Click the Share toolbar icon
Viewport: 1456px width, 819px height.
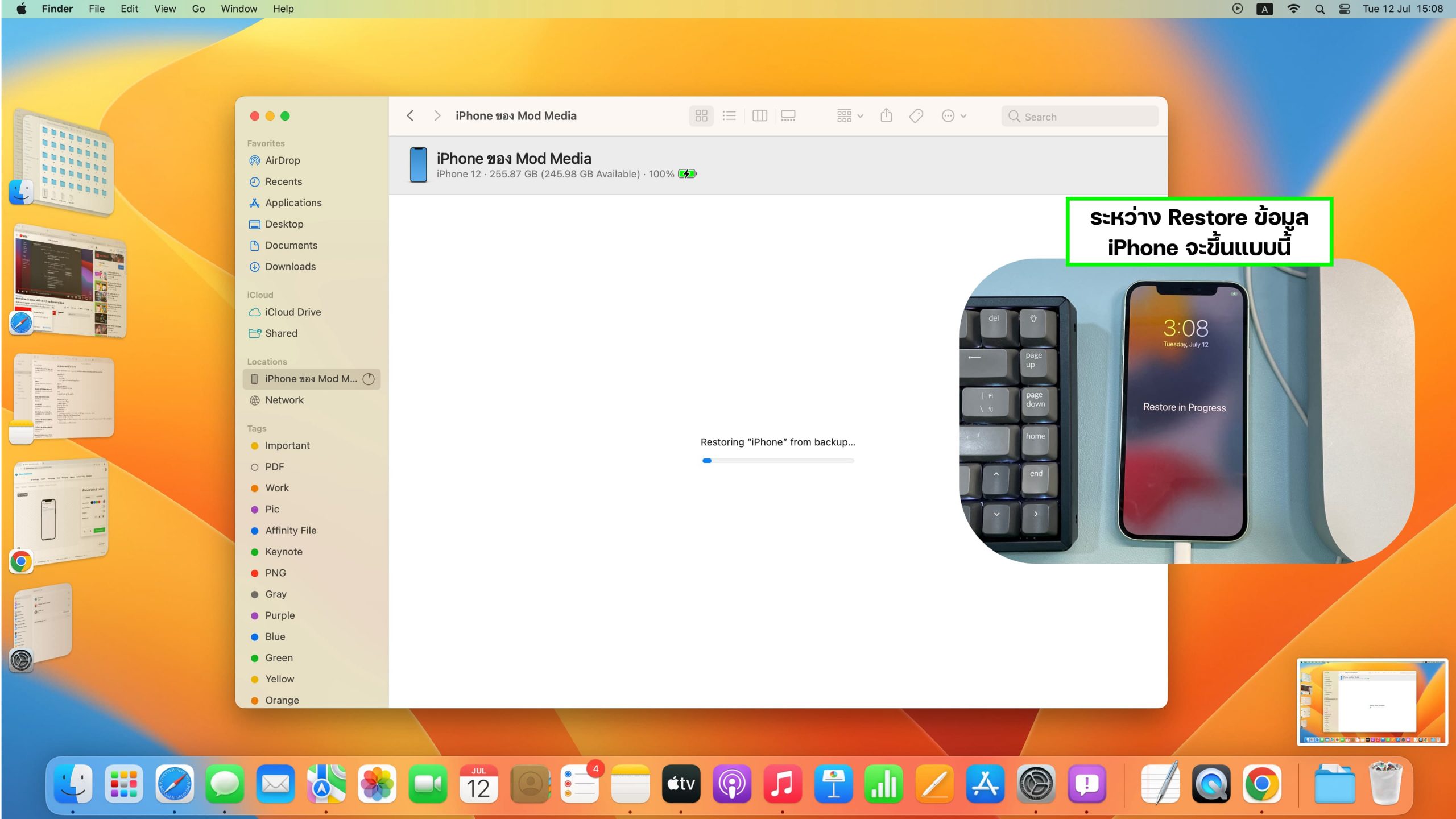(x=886, y=116)
